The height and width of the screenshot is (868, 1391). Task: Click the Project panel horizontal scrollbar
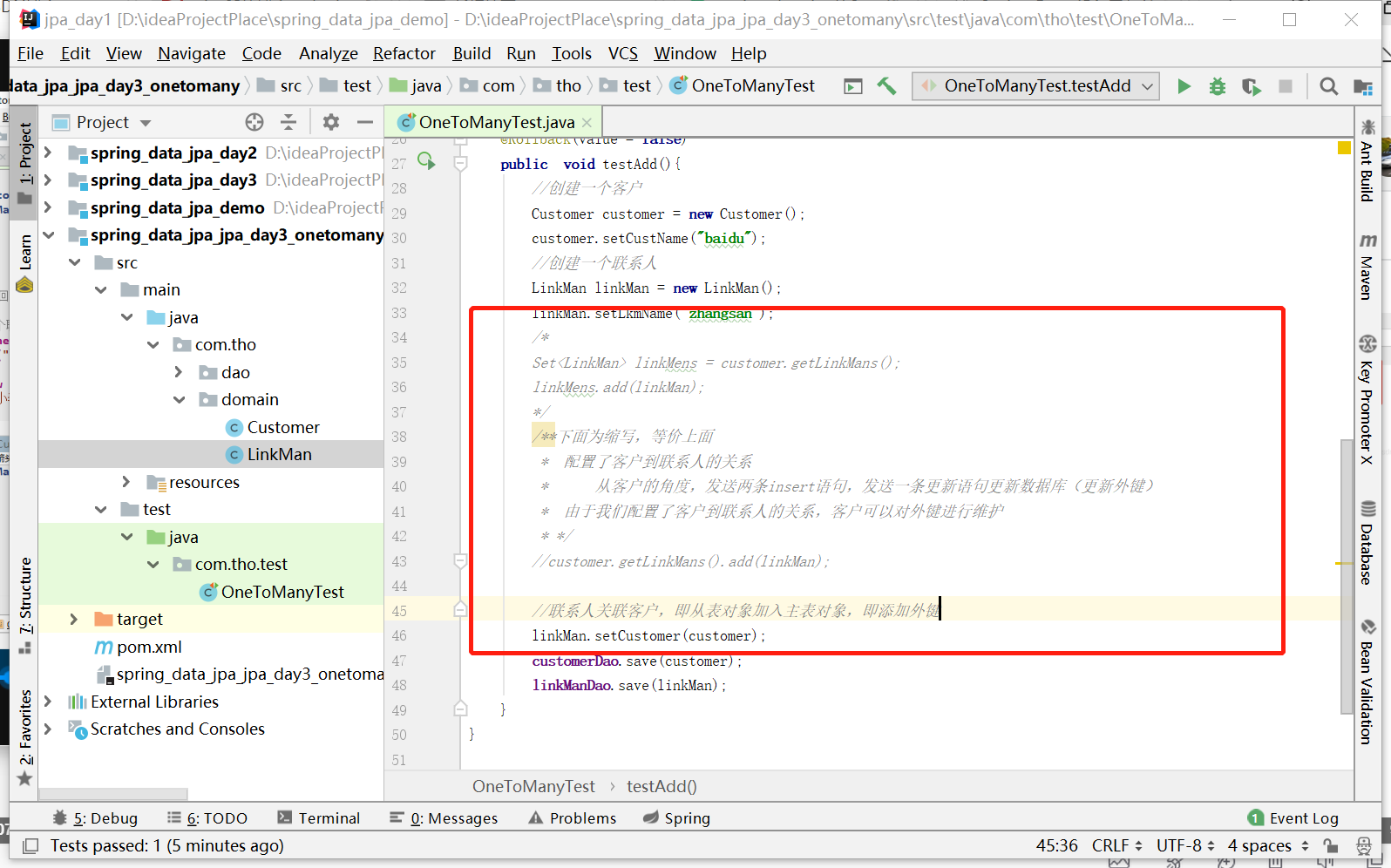point(113,794)
